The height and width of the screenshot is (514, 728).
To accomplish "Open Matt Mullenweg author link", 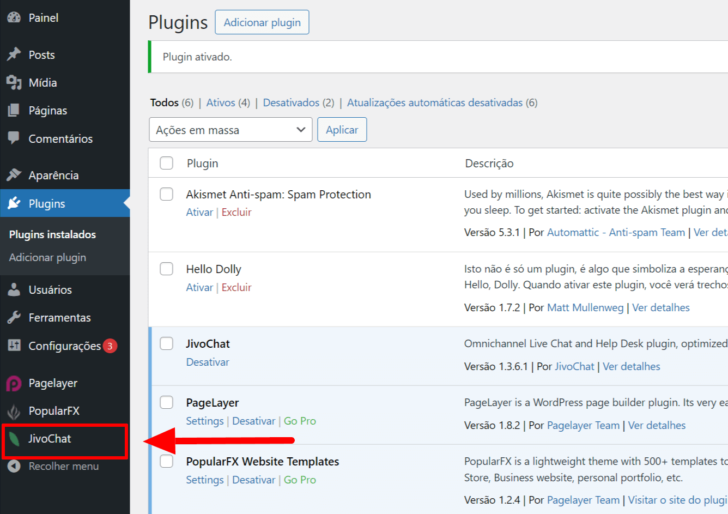I will pos(585,307).
